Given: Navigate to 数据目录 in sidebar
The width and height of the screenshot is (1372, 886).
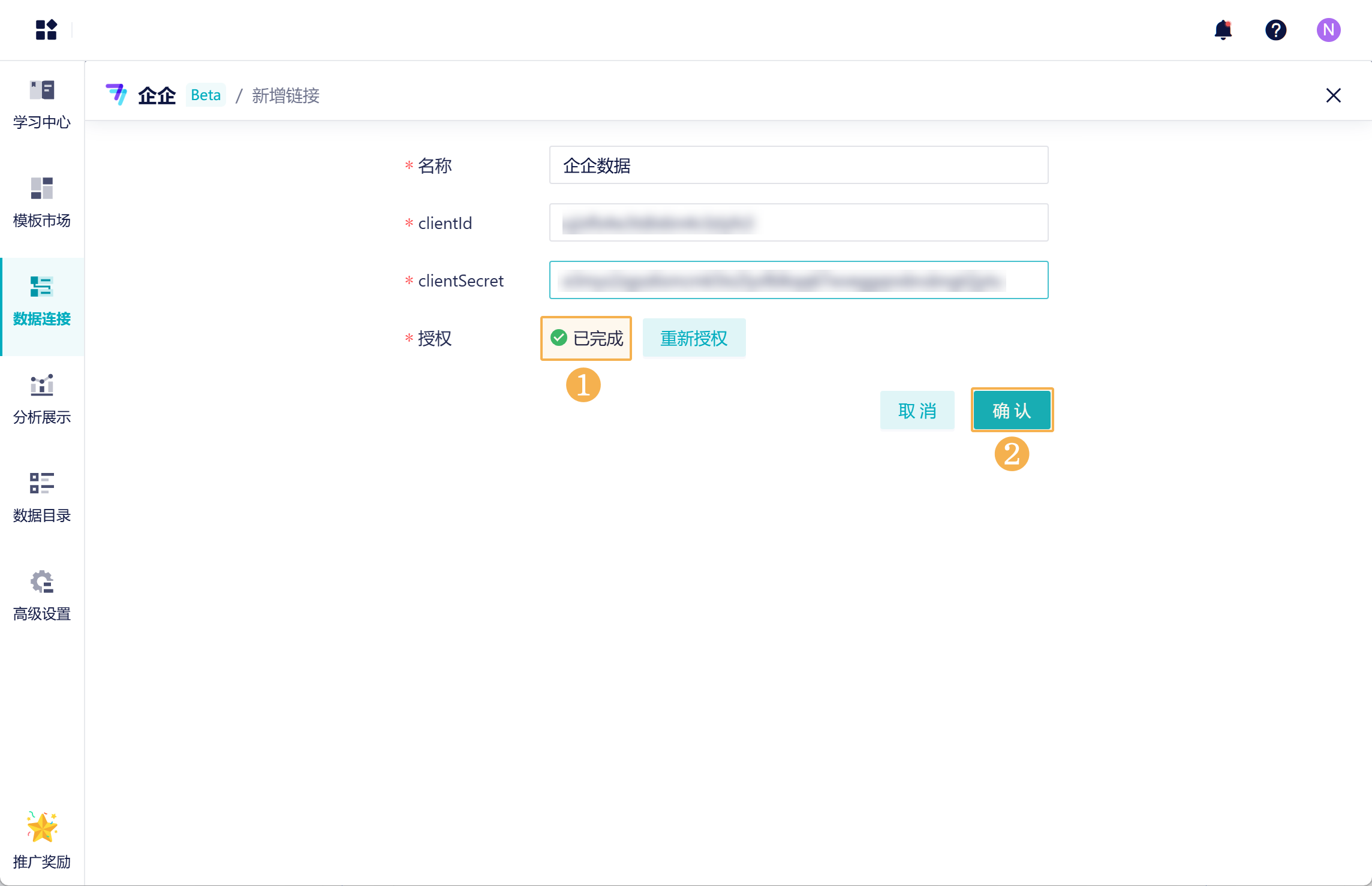Looking at the screenshot, I should click(42, 498).
